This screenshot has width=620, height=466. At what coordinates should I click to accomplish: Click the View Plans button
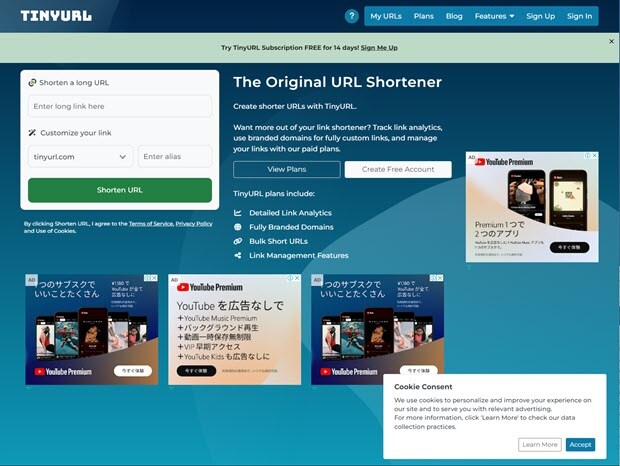[287, 169]
